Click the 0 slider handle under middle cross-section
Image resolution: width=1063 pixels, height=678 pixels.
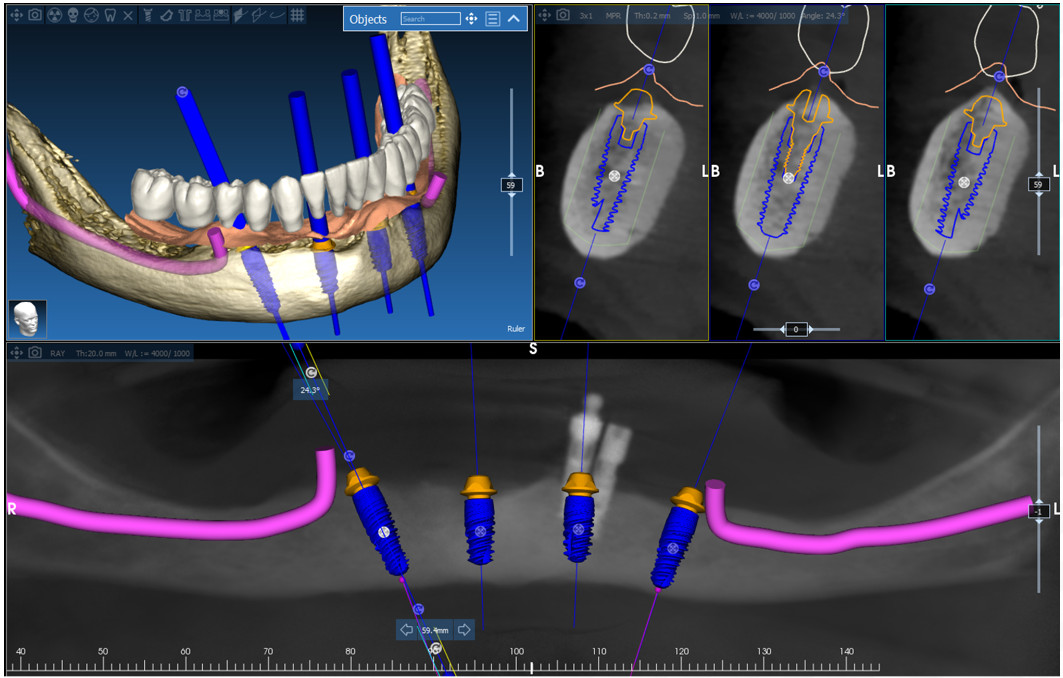(x=796, y=330)
